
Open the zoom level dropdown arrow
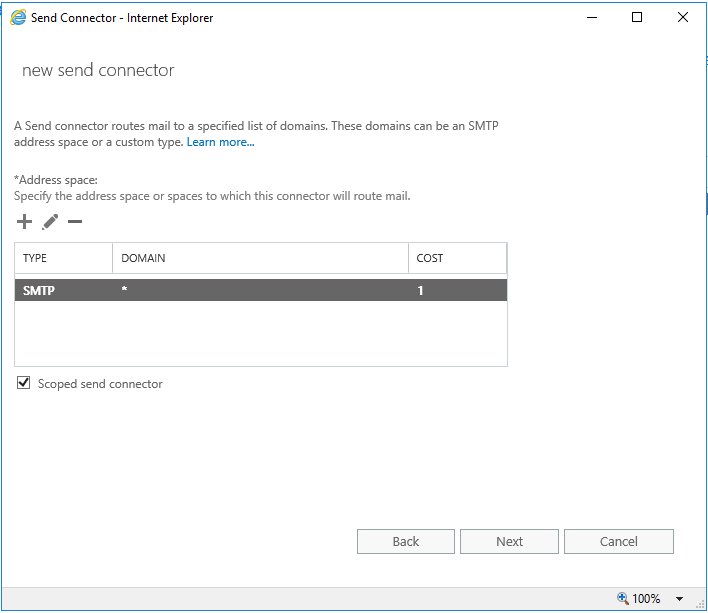coord(680,599)
